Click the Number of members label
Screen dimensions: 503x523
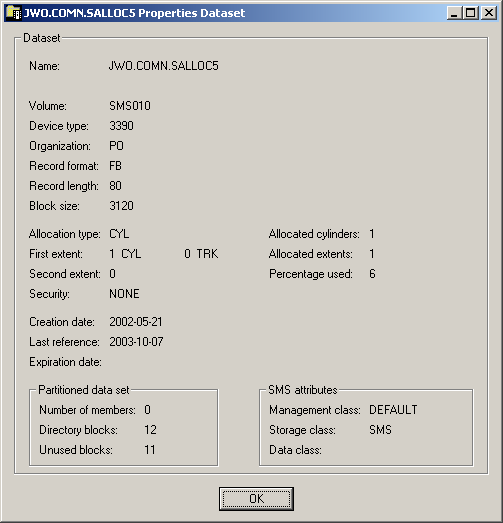click(87, 410)
